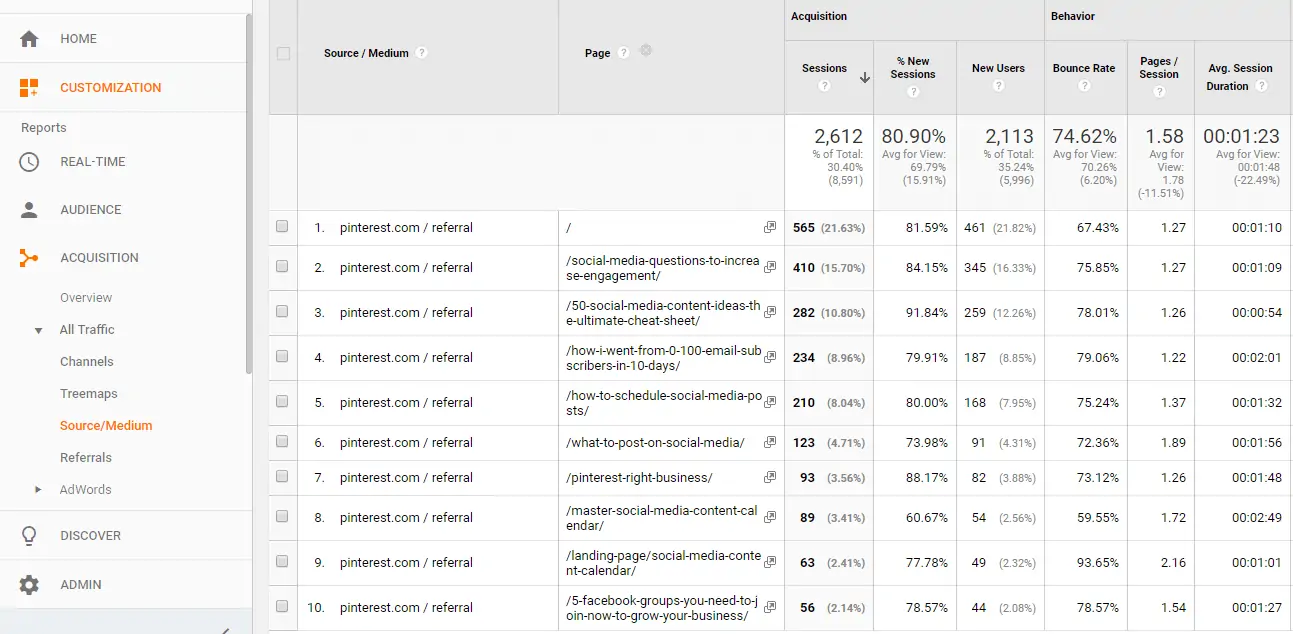This screenshot has width=1293, height=634.
Task: Open the Overview report
Action: 86,298
